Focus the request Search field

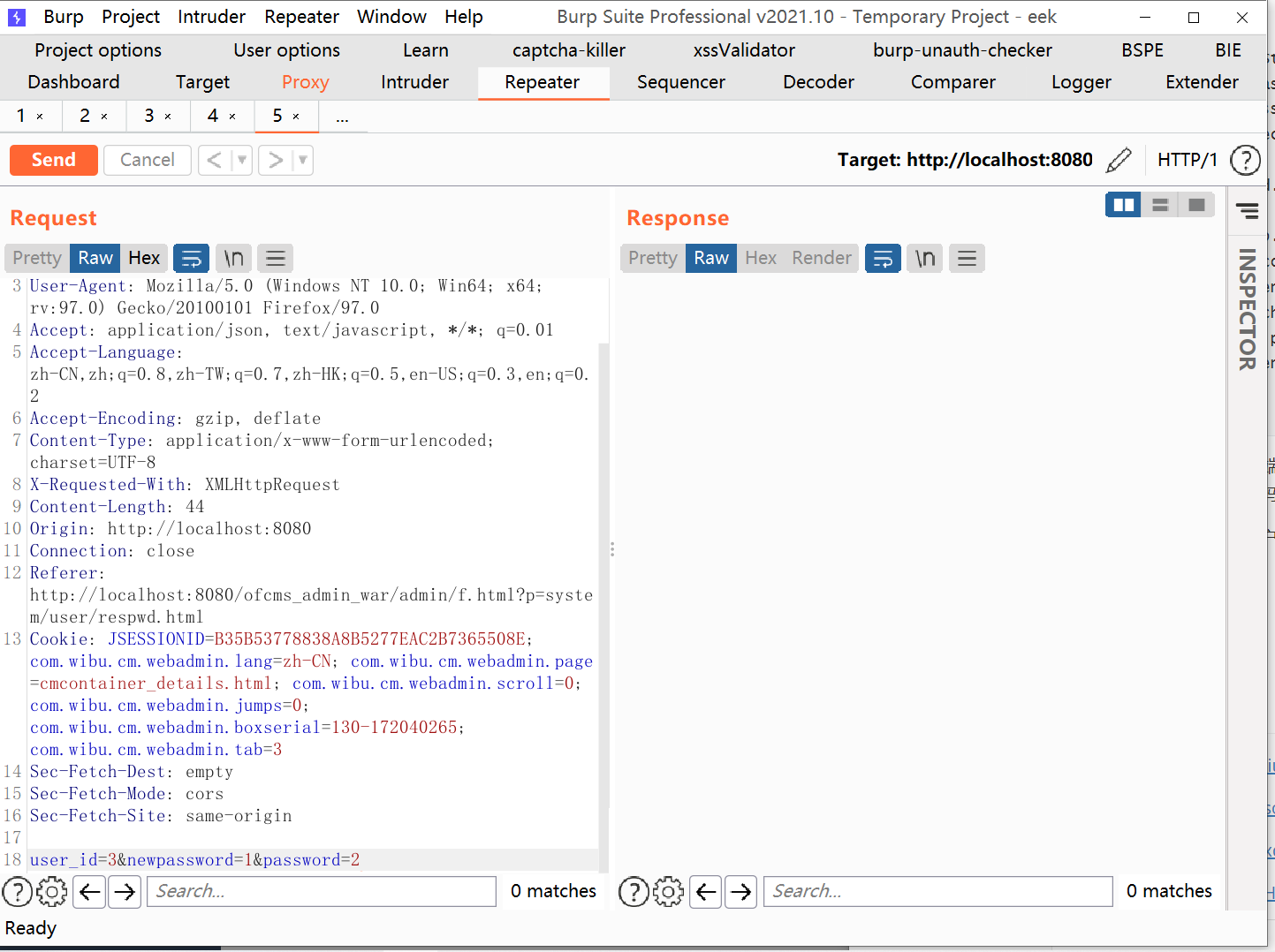pos(322,892)
